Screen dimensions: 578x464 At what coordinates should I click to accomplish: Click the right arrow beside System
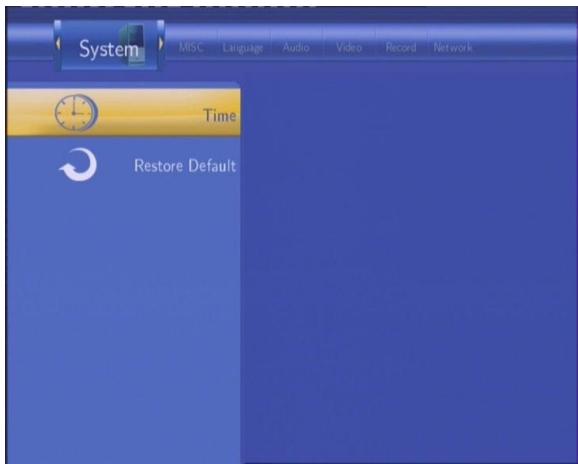(161, 43)
